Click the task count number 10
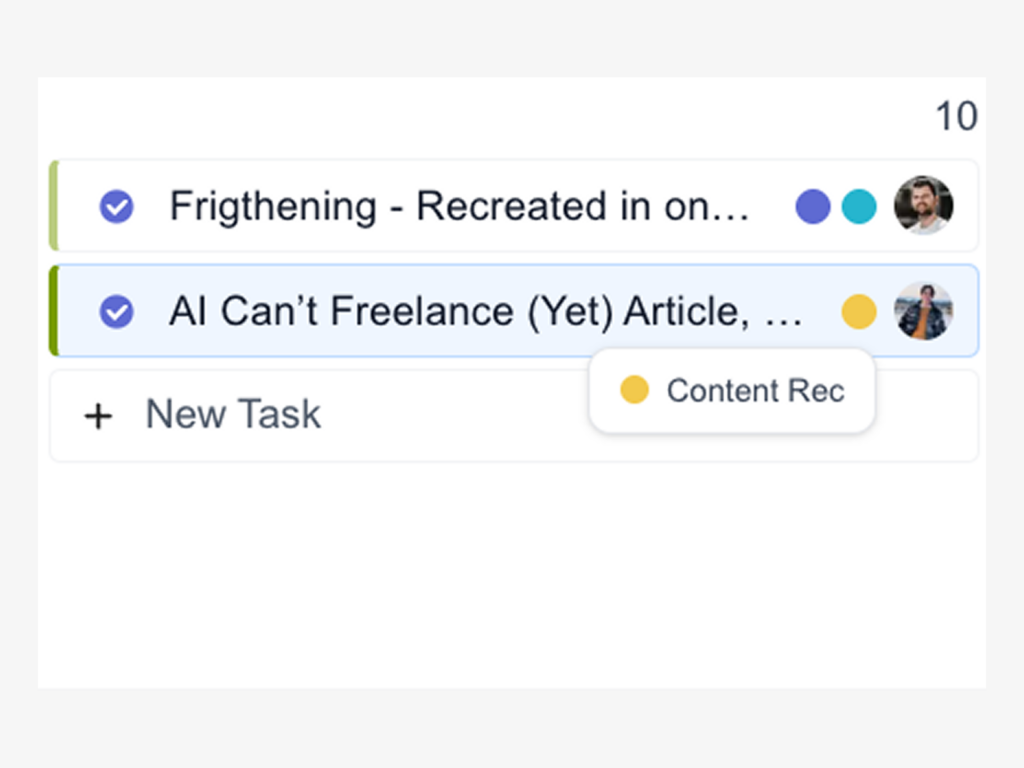Screen dimensions: 1024x768 click(955, 117)
